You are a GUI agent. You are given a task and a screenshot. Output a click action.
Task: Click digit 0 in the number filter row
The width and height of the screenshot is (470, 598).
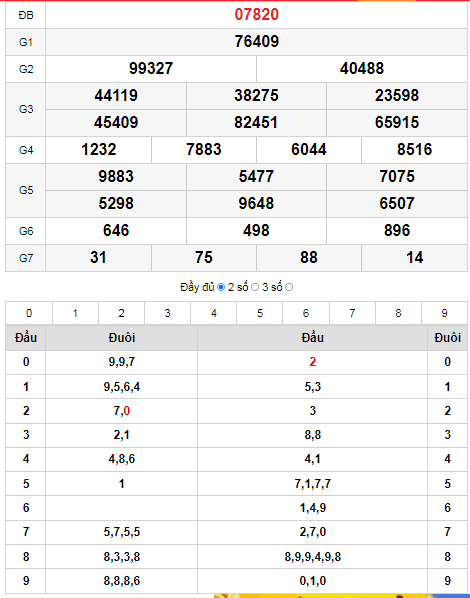tap(29, 313)
